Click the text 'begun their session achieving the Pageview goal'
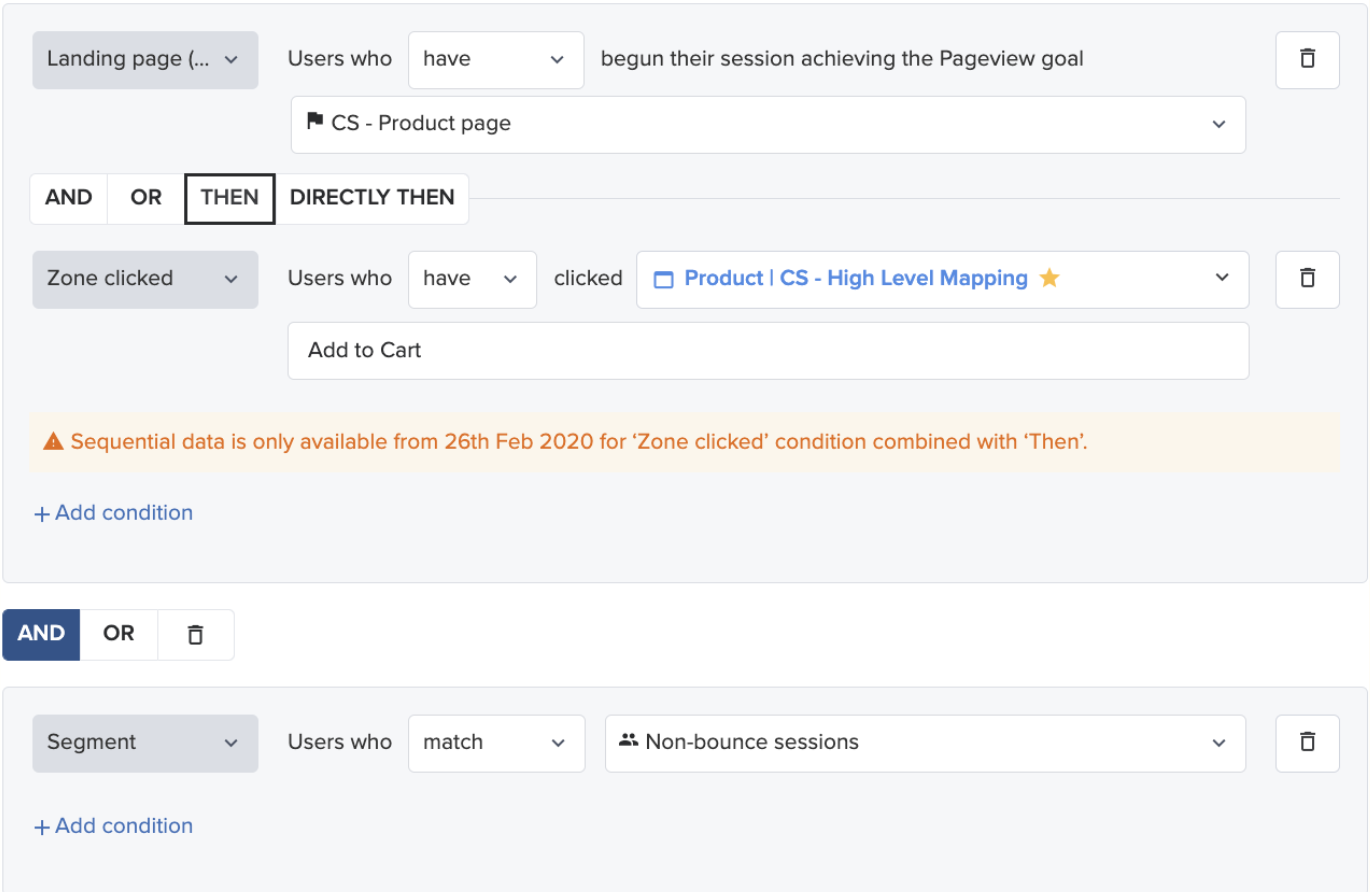1370x892 pixels. [842, 59]
